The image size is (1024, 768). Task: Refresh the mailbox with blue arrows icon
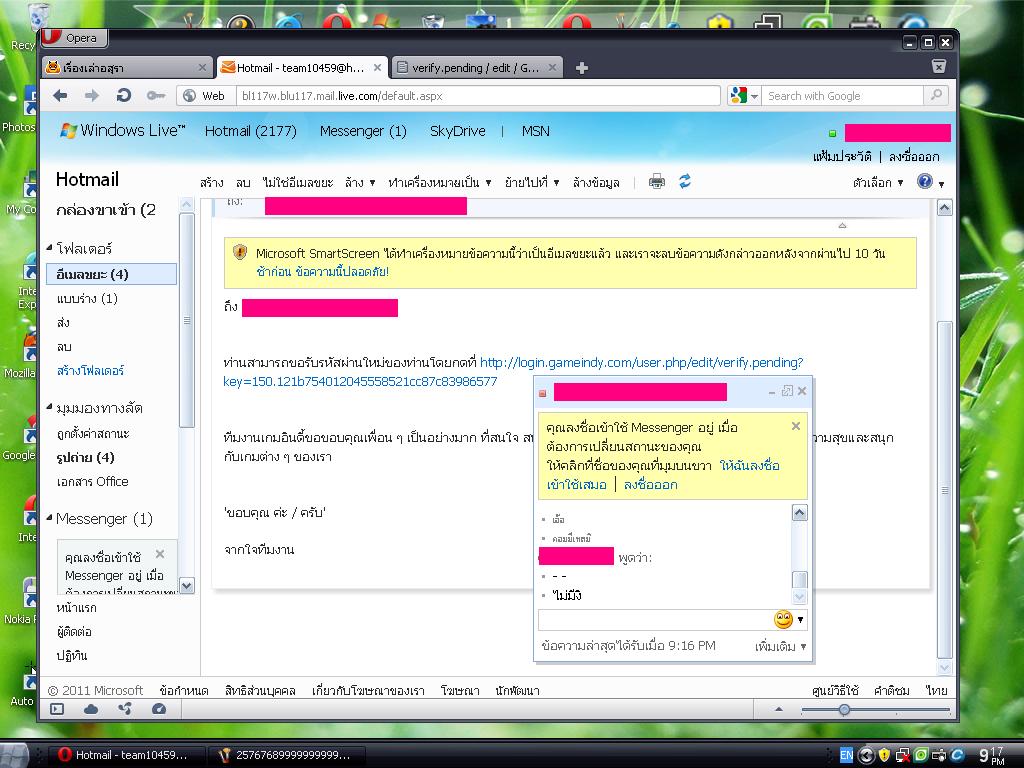click(684, 181)
